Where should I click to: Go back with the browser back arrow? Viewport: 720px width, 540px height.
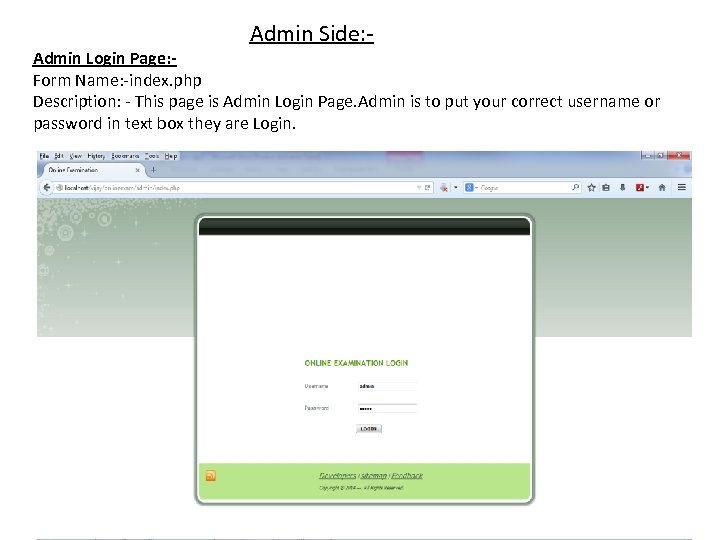[x=46, y=187]
